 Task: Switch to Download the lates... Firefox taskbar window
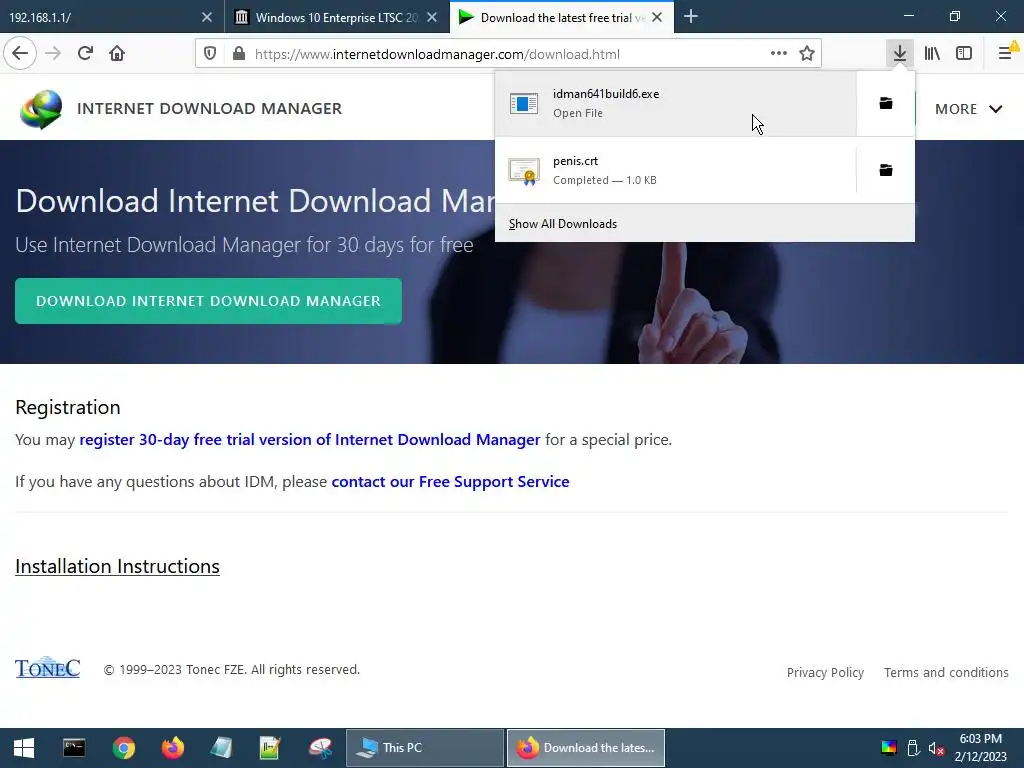586,748
